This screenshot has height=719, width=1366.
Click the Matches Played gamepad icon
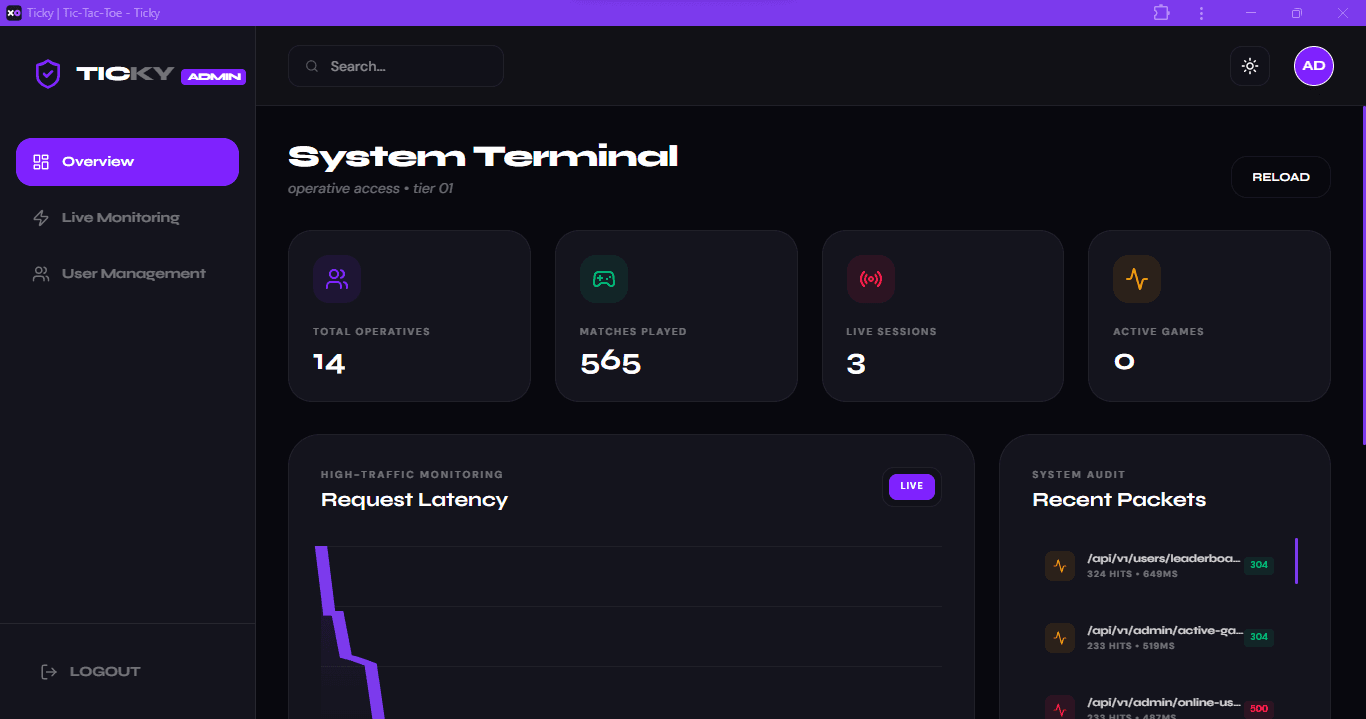pos(604,279)
